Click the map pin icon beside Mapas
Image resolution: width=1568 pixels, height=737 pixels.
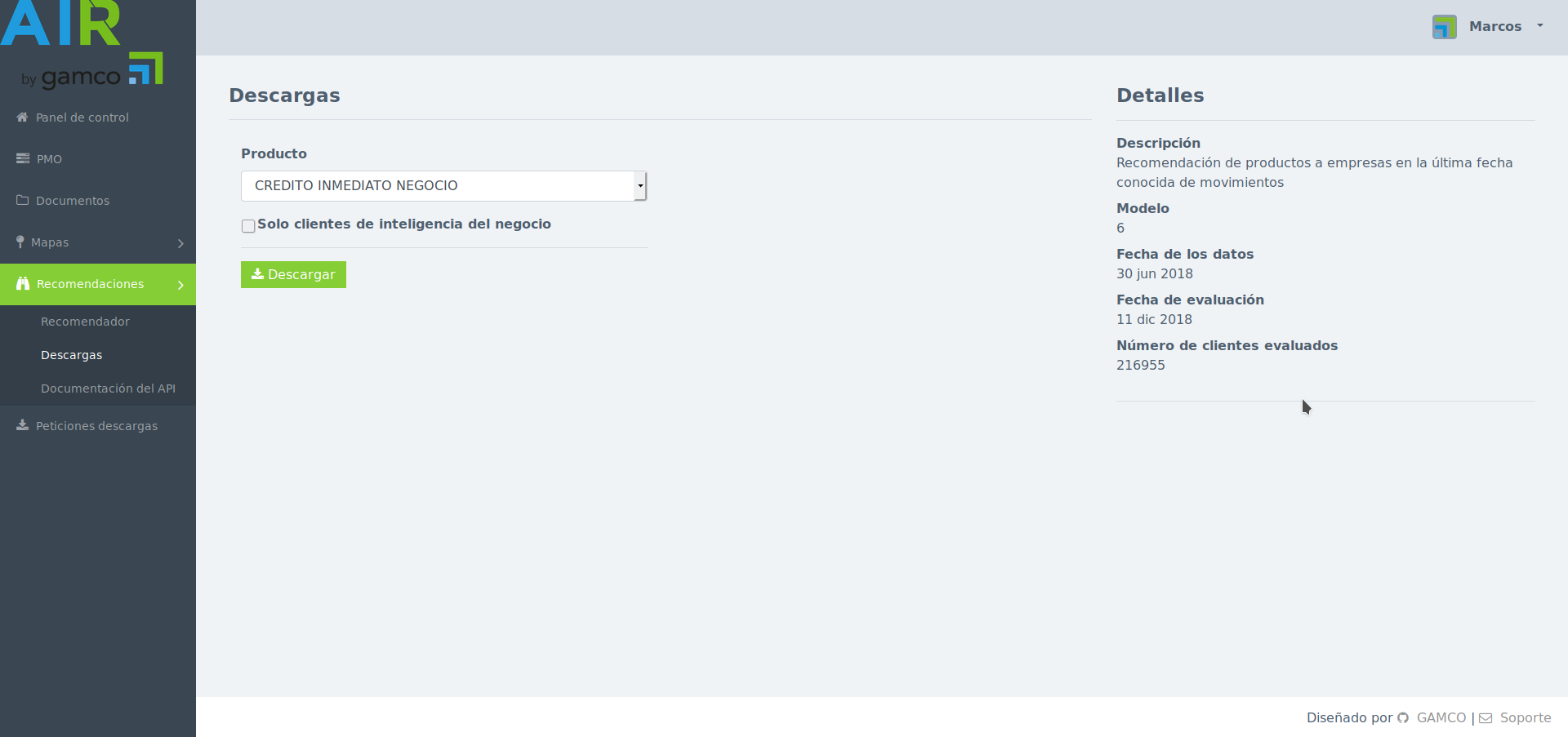pos(20,242)
